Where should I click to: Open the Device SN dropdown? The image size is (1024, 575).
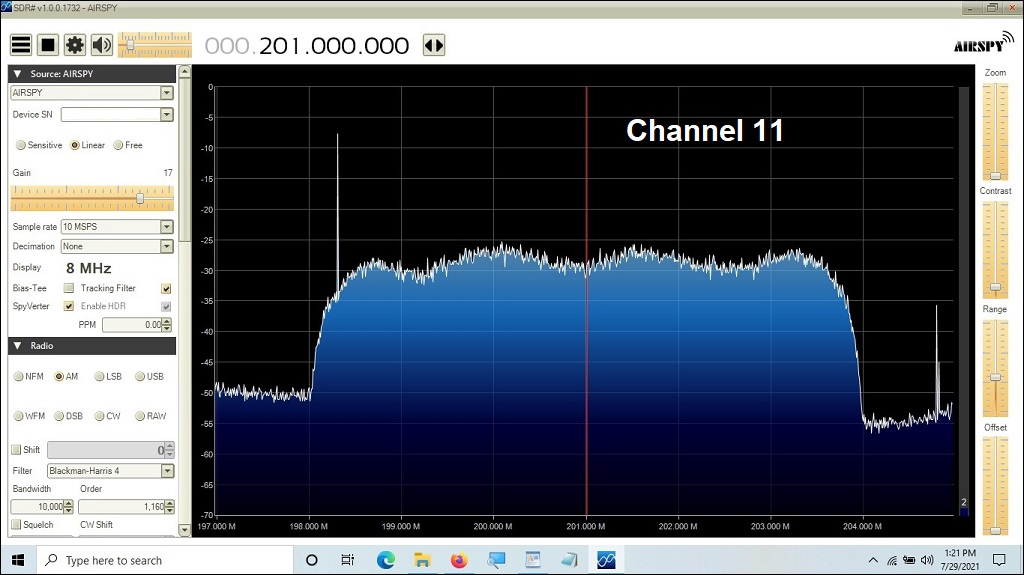coord(117,114)
